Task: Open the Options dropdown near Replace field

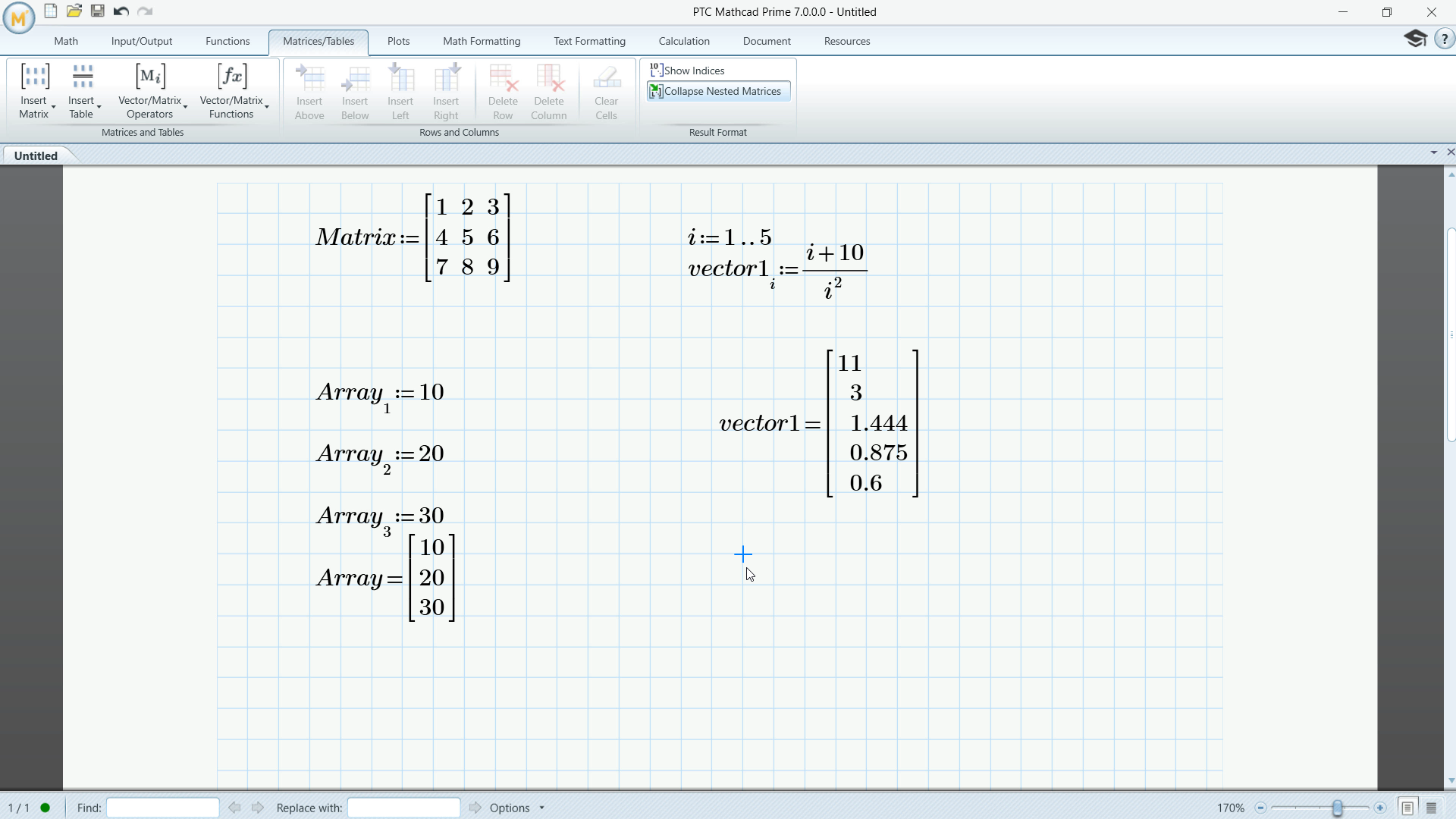Action: coord(541,808)
